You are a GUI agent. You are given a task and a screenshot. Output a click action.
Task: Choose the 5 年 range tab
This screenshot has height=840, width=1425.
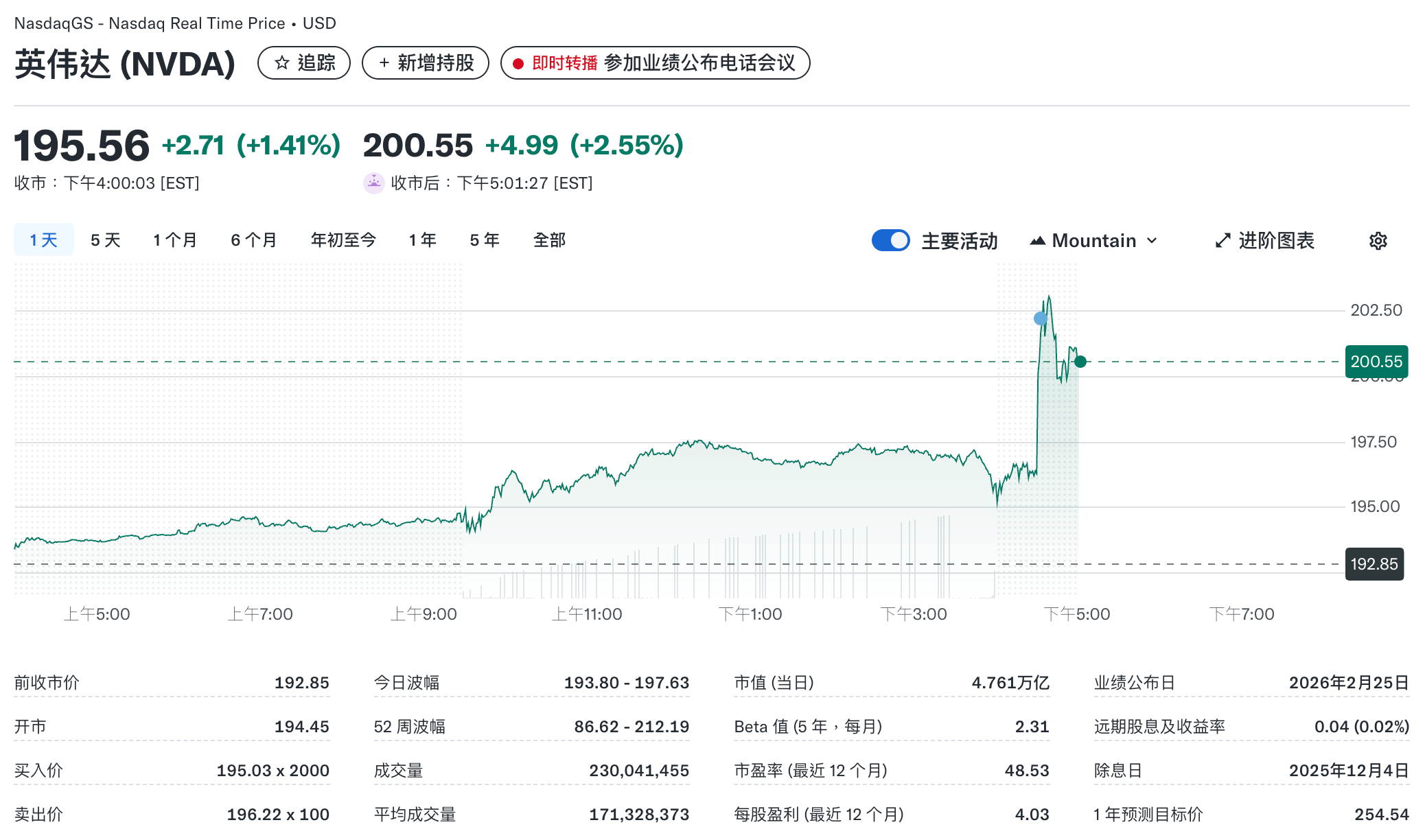(484, 240)
